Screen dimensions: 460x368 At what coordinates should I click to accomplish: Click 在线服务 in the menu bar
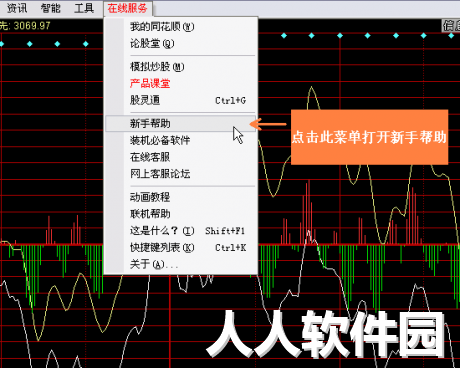point(127,8)
